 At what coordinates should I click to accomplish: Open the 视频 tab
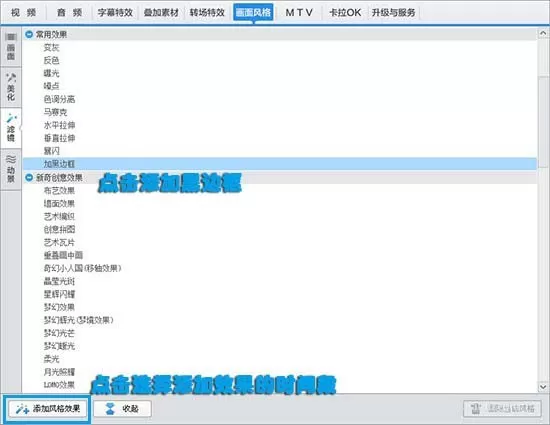tap(24, 13)
